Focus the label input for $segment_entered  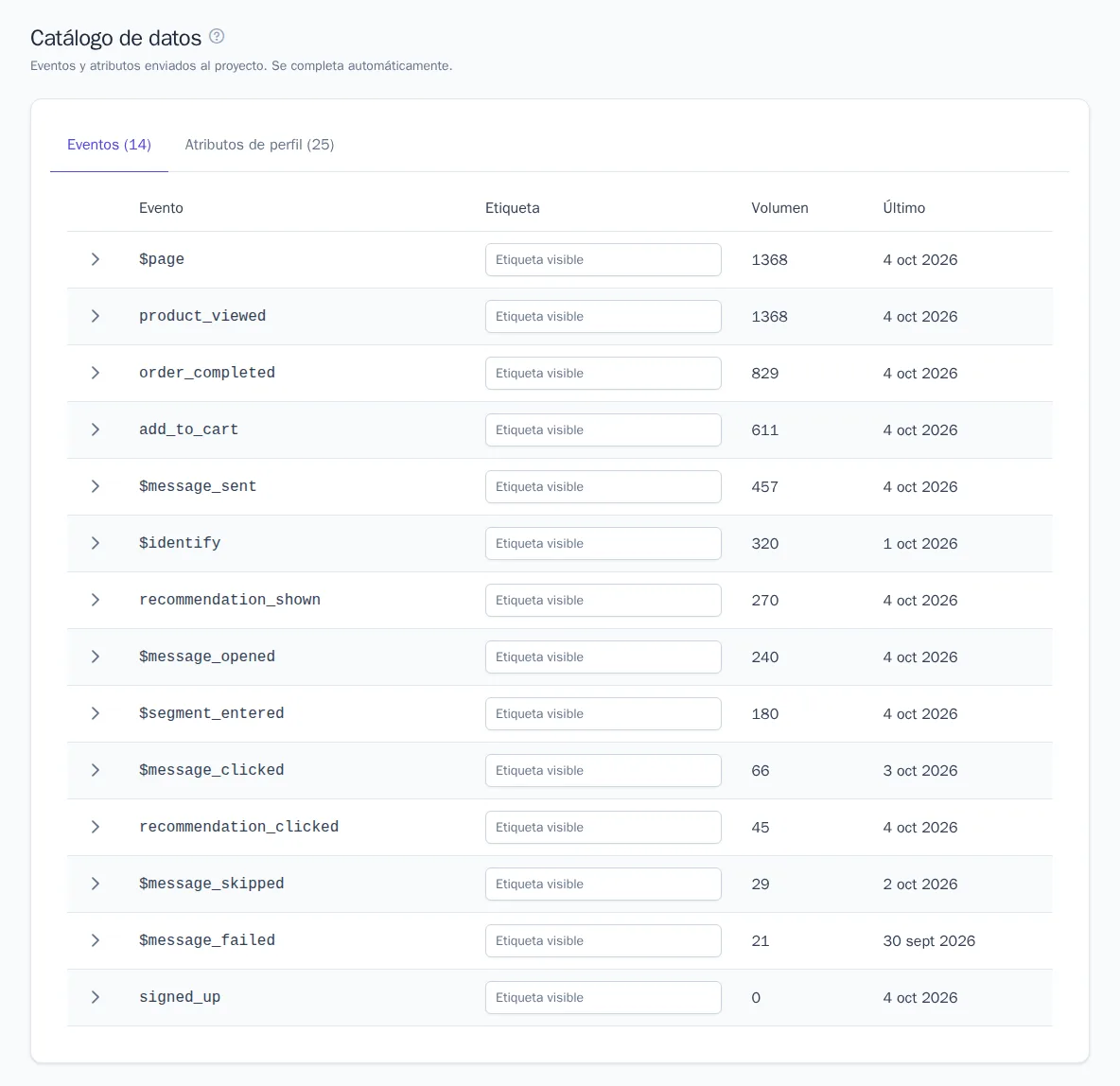click(x=603, y=714)
